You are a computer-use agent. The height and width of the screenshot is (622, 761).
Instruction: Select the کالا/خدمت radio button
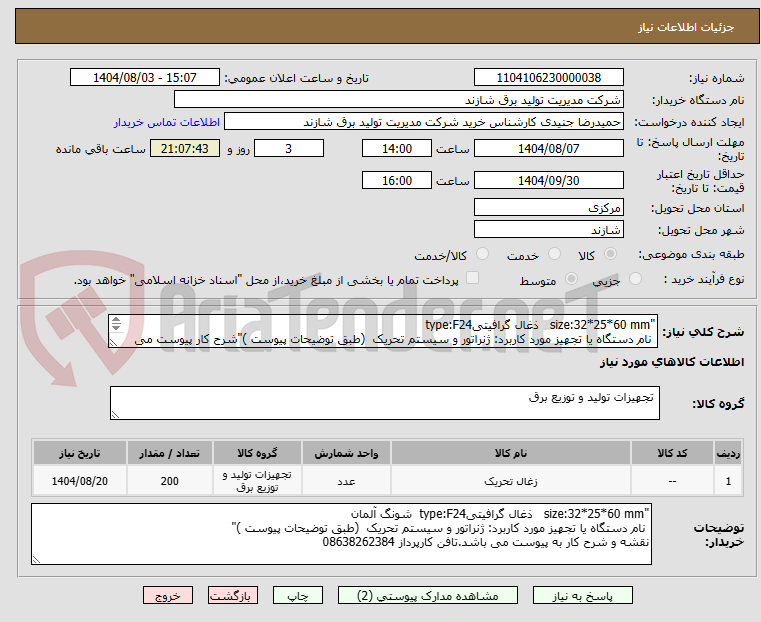tap(482, 254)
